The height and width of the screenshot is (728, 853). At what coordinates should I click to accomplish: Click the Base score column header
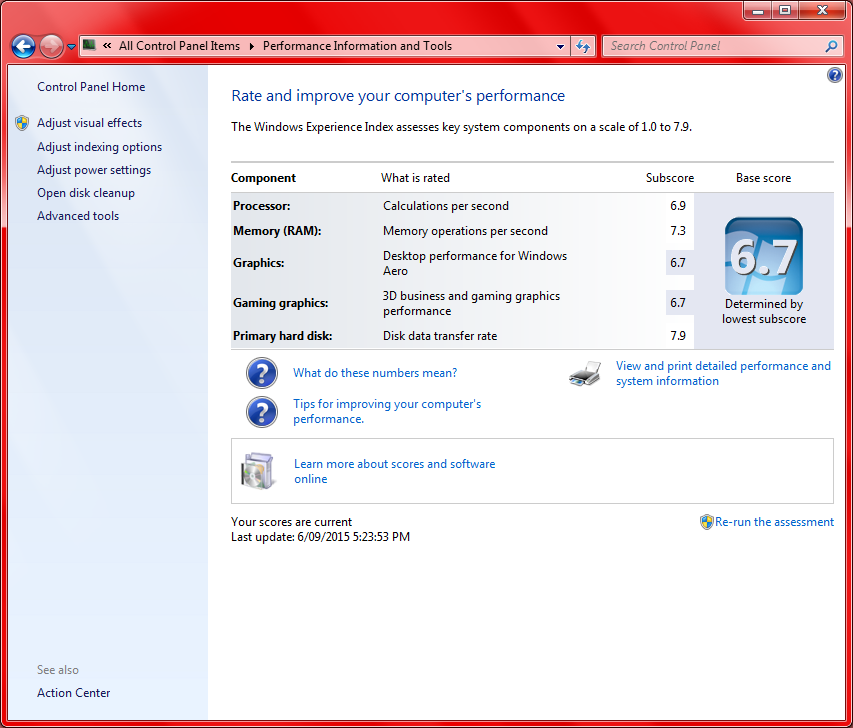pos(763,178)
